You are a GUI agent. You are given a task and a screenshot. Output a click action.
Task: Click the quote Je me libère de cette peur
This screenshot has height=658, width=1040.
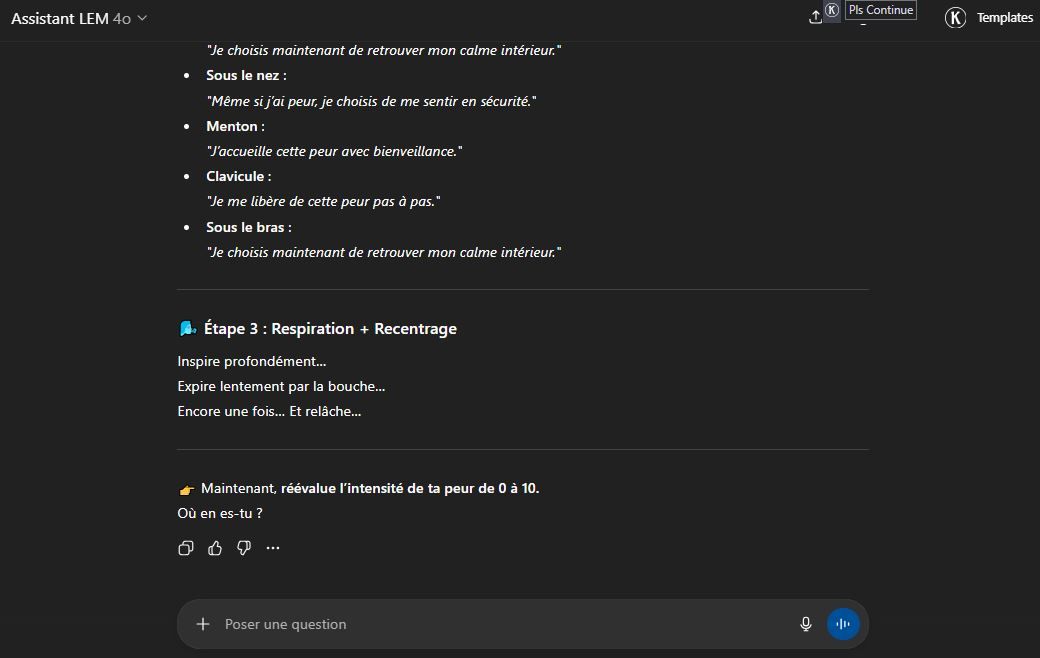(x=324, y=202)
